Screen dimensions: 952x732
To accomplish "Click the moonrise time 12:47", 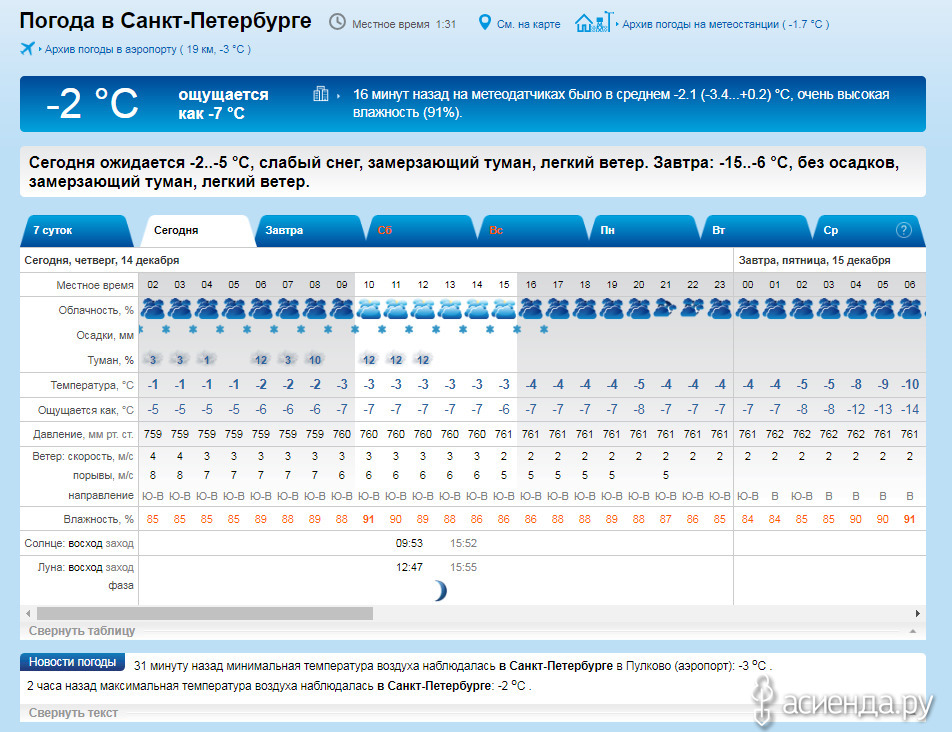I will [409, 568].
